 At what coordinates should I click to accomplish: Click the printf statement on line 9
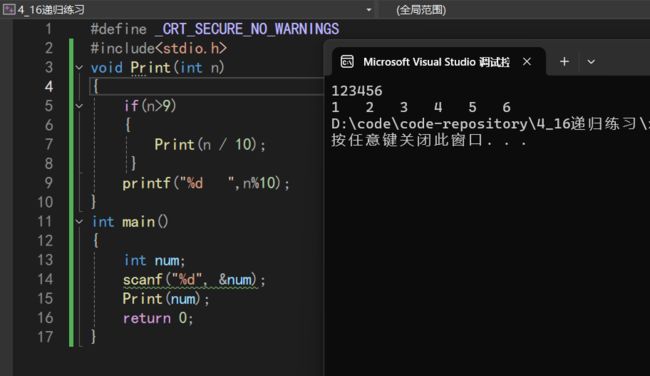point(206,183)
